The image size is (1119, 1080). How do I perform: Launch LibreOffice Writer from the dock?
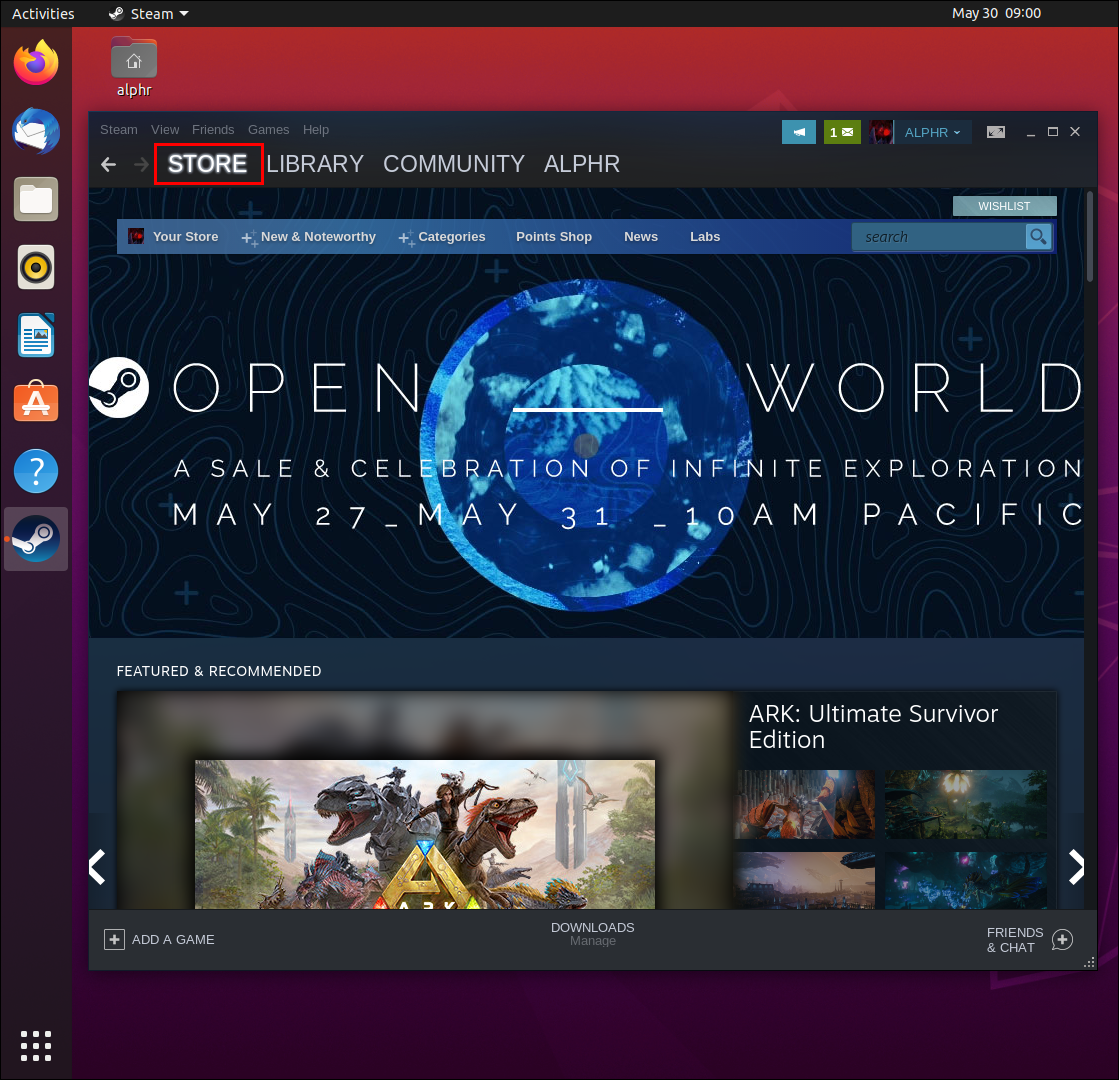(36, 335)
